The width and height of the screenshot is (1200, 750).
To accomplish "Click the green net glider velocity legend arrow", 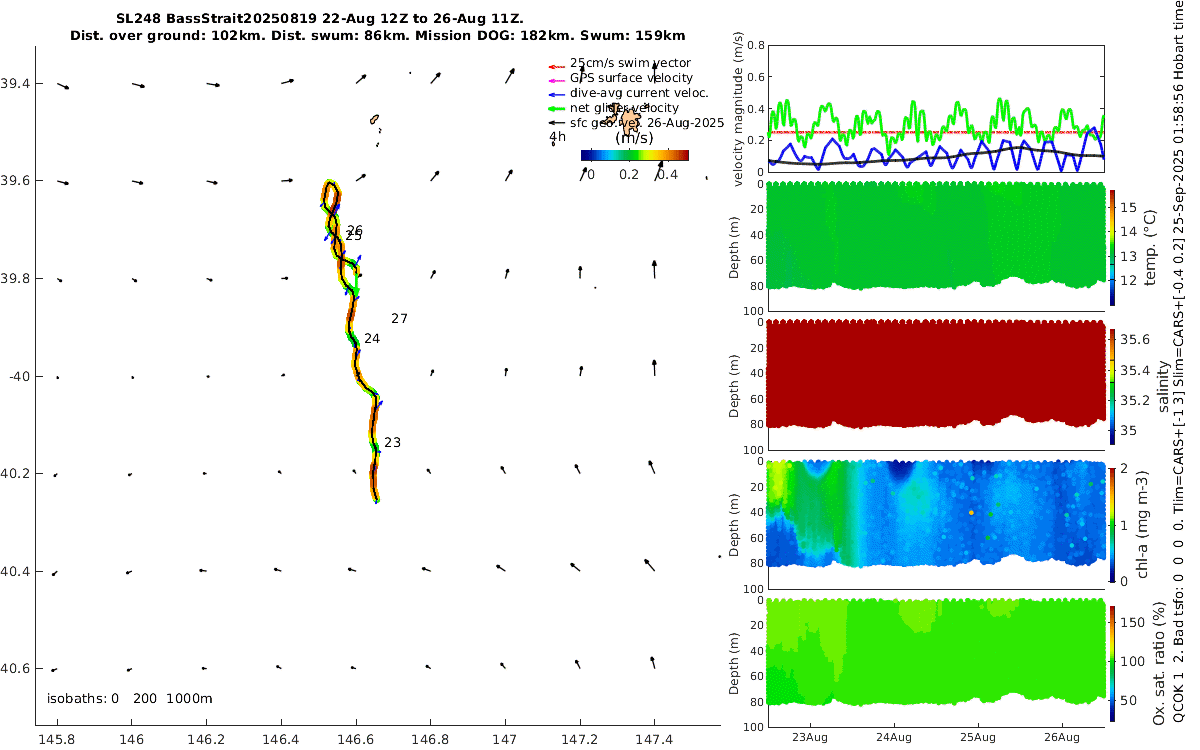I will click(556, 108).
